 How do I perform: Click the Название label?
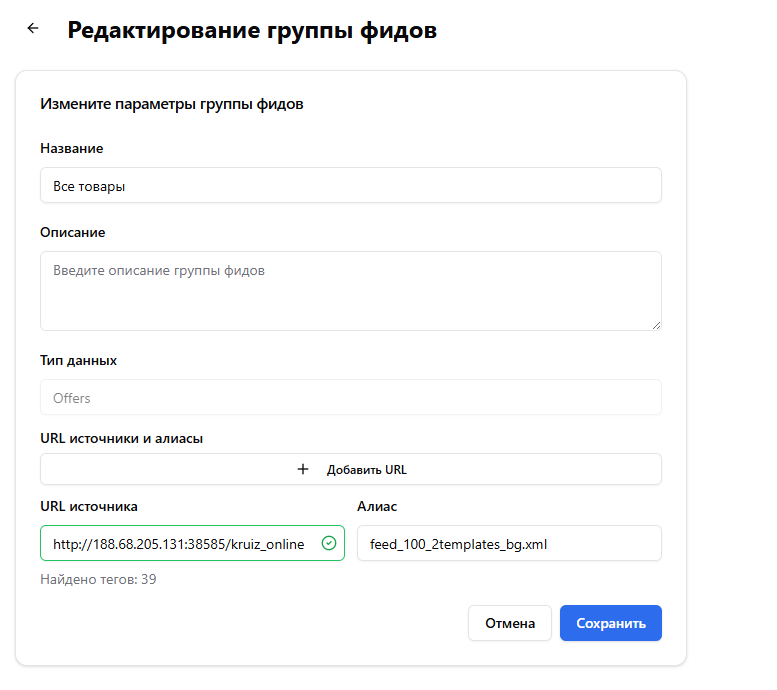pyautogui.click(x=72, y=148)
